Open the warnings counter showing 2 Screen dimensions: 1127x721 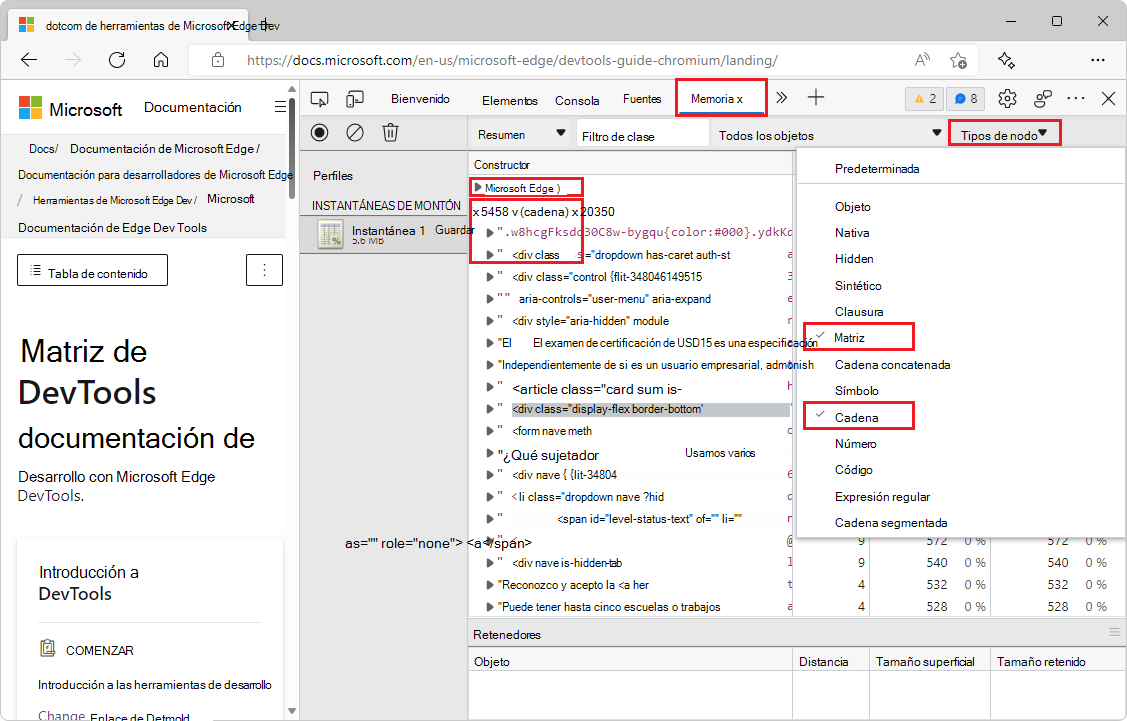(925, 98)
